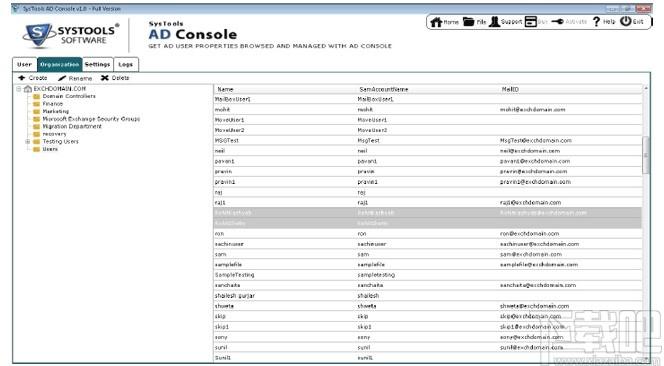The height and width of the screenshot is (366, 664).
Task: Click the neil@exchdomain.com mail cell
Action: (x=530, y=151)
